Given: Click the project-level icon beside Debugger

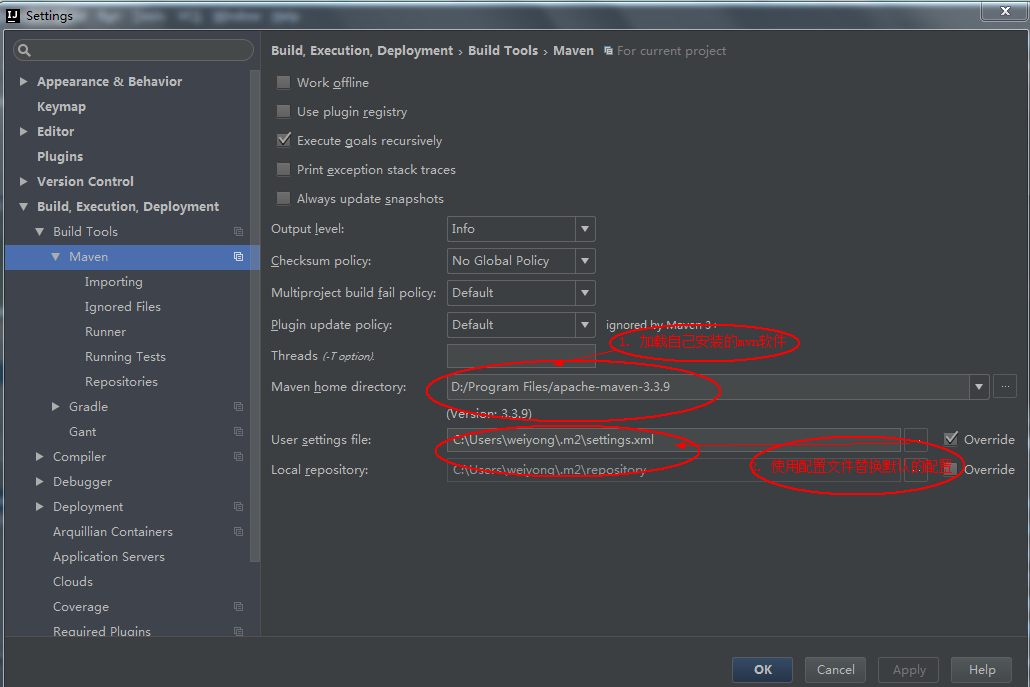Looking at the screenshot, I should click(238, 482).
